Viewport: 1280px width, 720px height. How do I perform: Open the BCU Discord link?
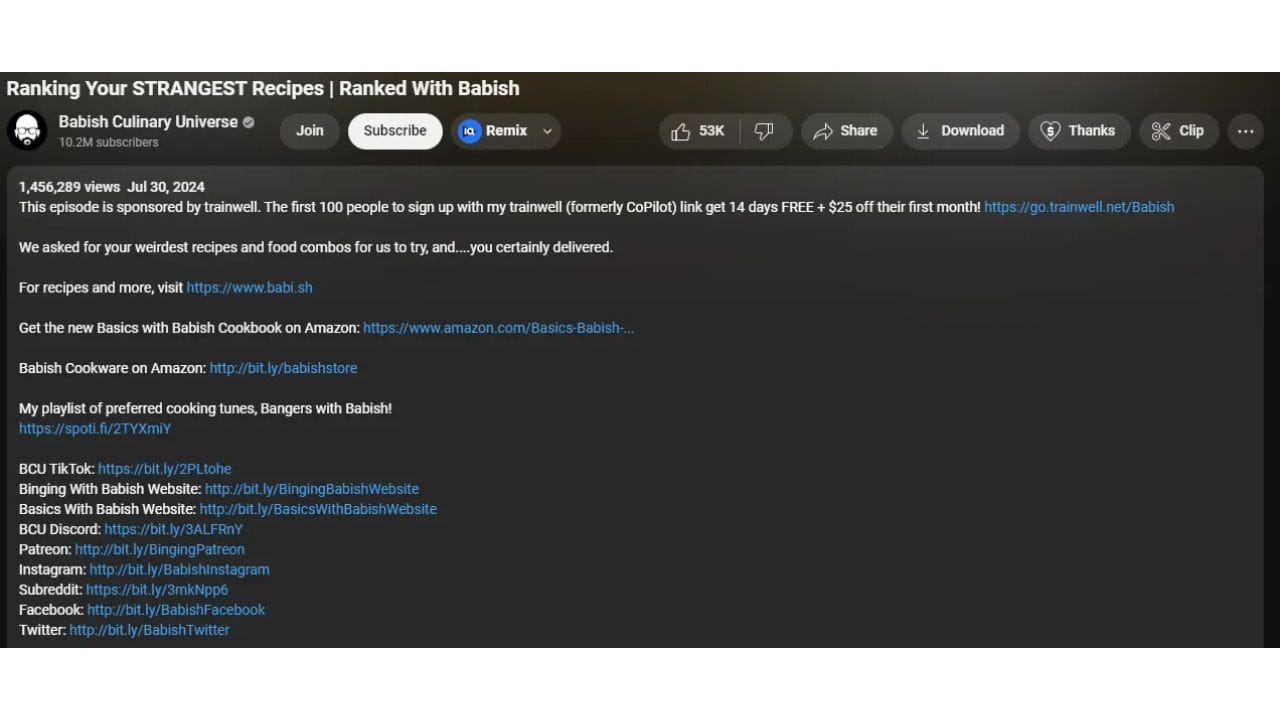[173, 529]
